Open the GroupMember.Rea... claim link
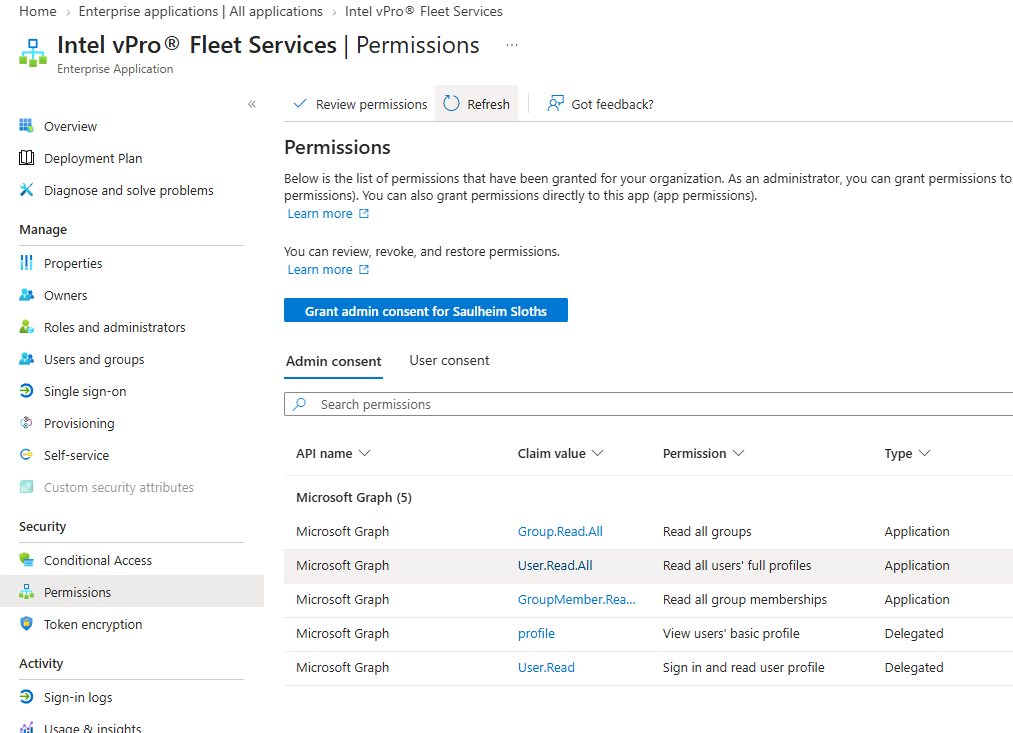Image resolution: width=1013 pixels, height=733 pixels. click(x=576, y=599)
